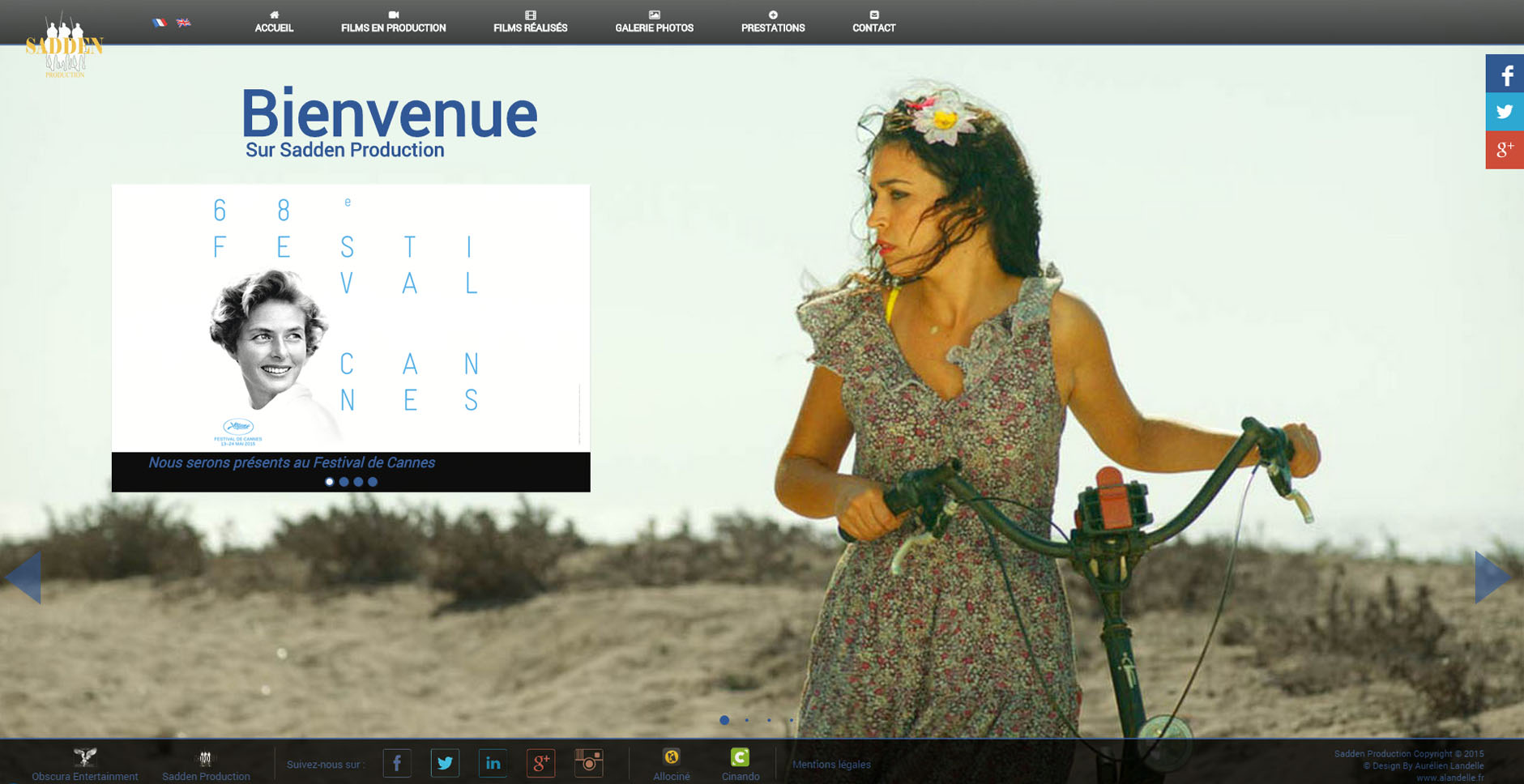Open Galerie Photos menu item
This screenshot has height=784, width=1524.
(x=654, y=23)
